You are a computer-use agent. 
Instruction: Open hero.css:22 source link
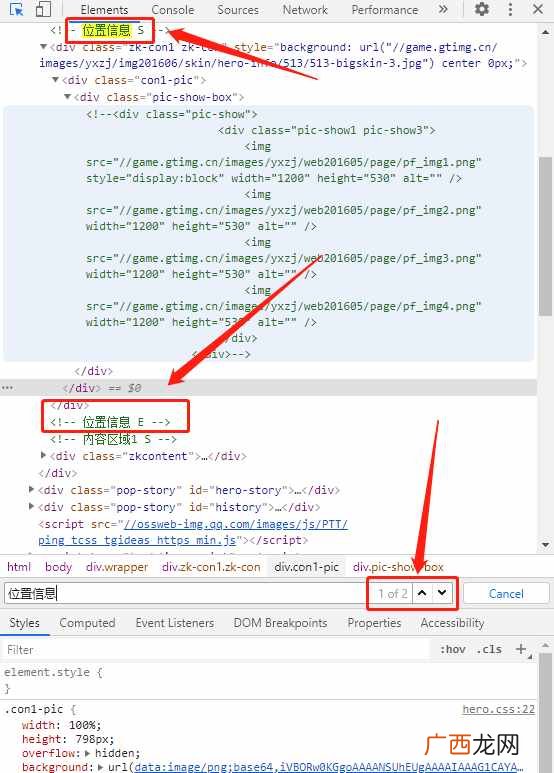click(x=498, y=709)
